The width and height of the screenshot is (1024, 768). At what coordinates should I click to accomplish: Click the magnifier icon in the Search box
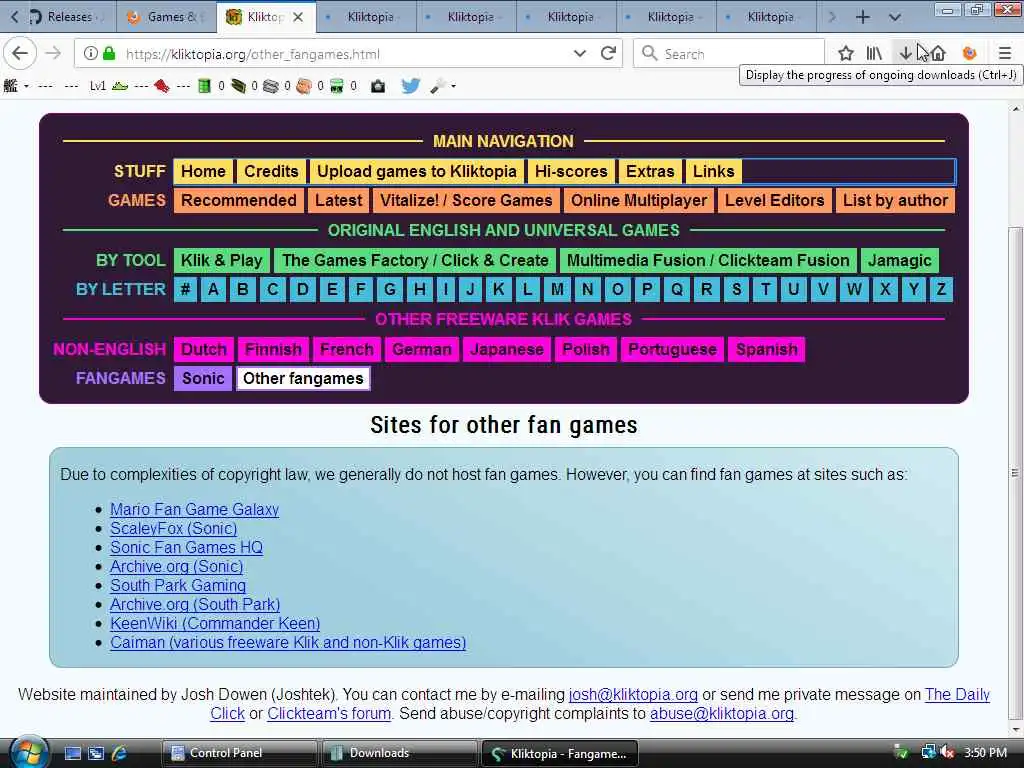[649, 54]
